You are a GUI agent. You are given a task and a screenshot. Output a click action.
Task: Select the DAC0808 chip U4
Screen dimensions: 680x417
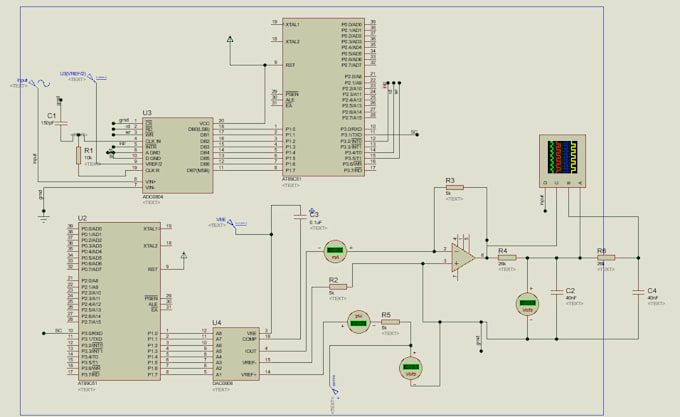pos(236,354)
